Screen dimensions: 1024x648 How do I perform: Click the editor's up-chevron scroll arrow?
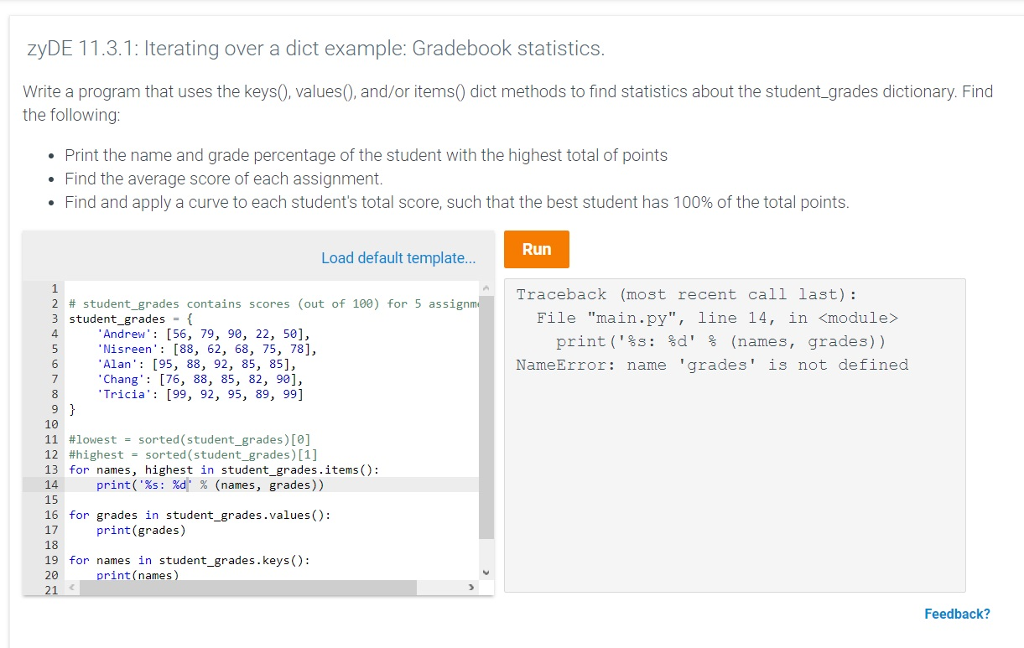click(486, 287)
